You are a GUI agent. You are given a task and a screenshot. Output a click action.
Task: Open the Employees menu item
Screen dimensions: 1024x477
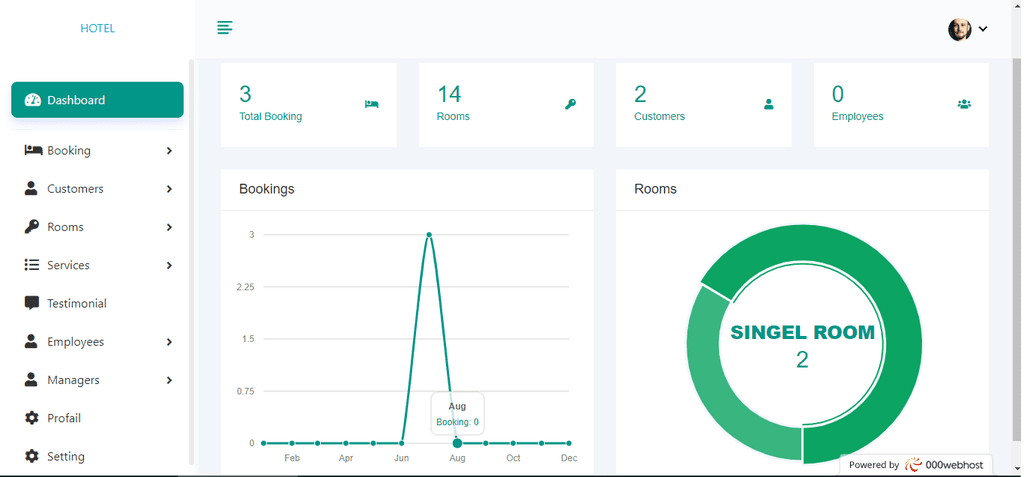(x=97, y=342)
